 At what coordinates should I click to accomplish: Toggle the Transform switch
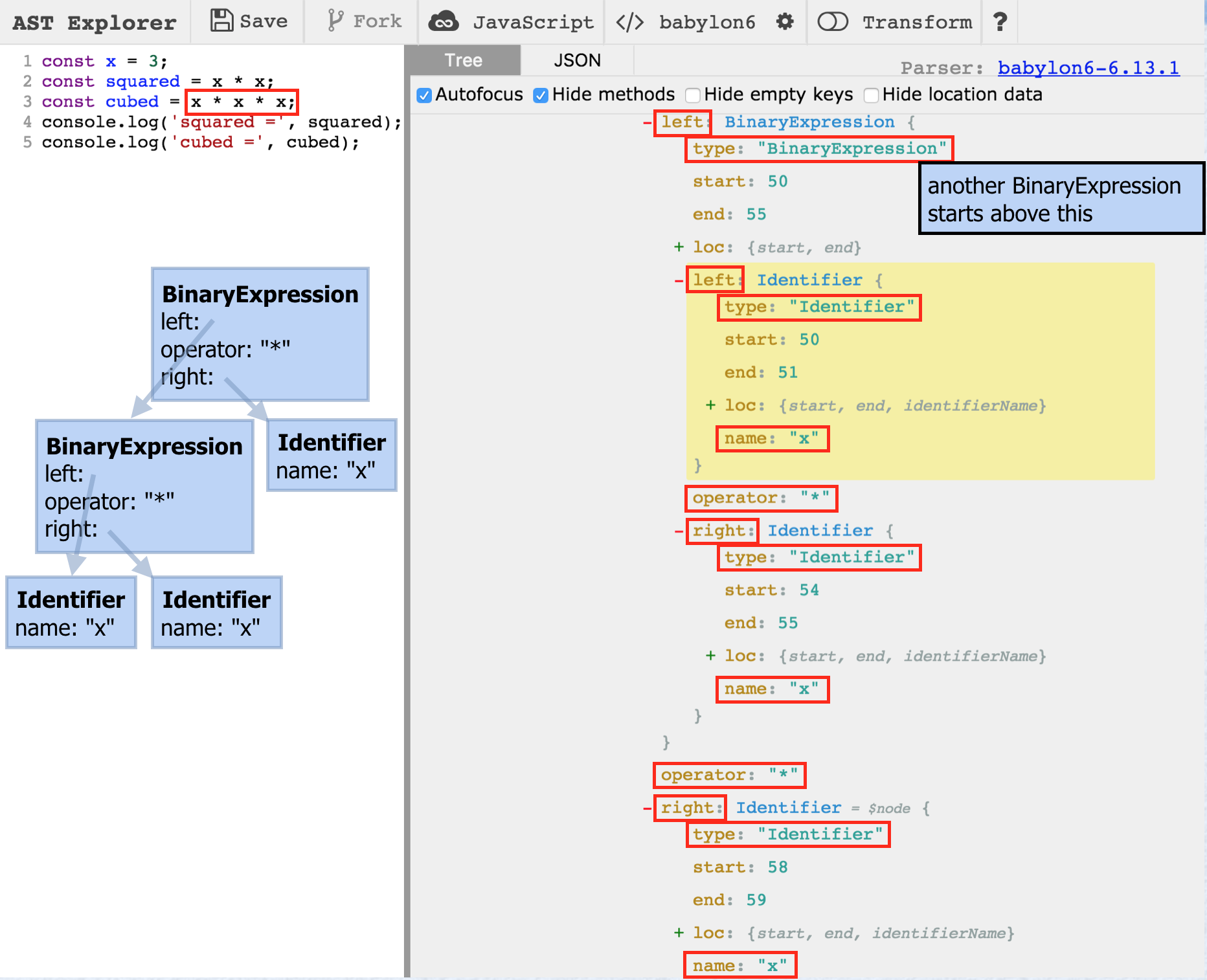833,22
